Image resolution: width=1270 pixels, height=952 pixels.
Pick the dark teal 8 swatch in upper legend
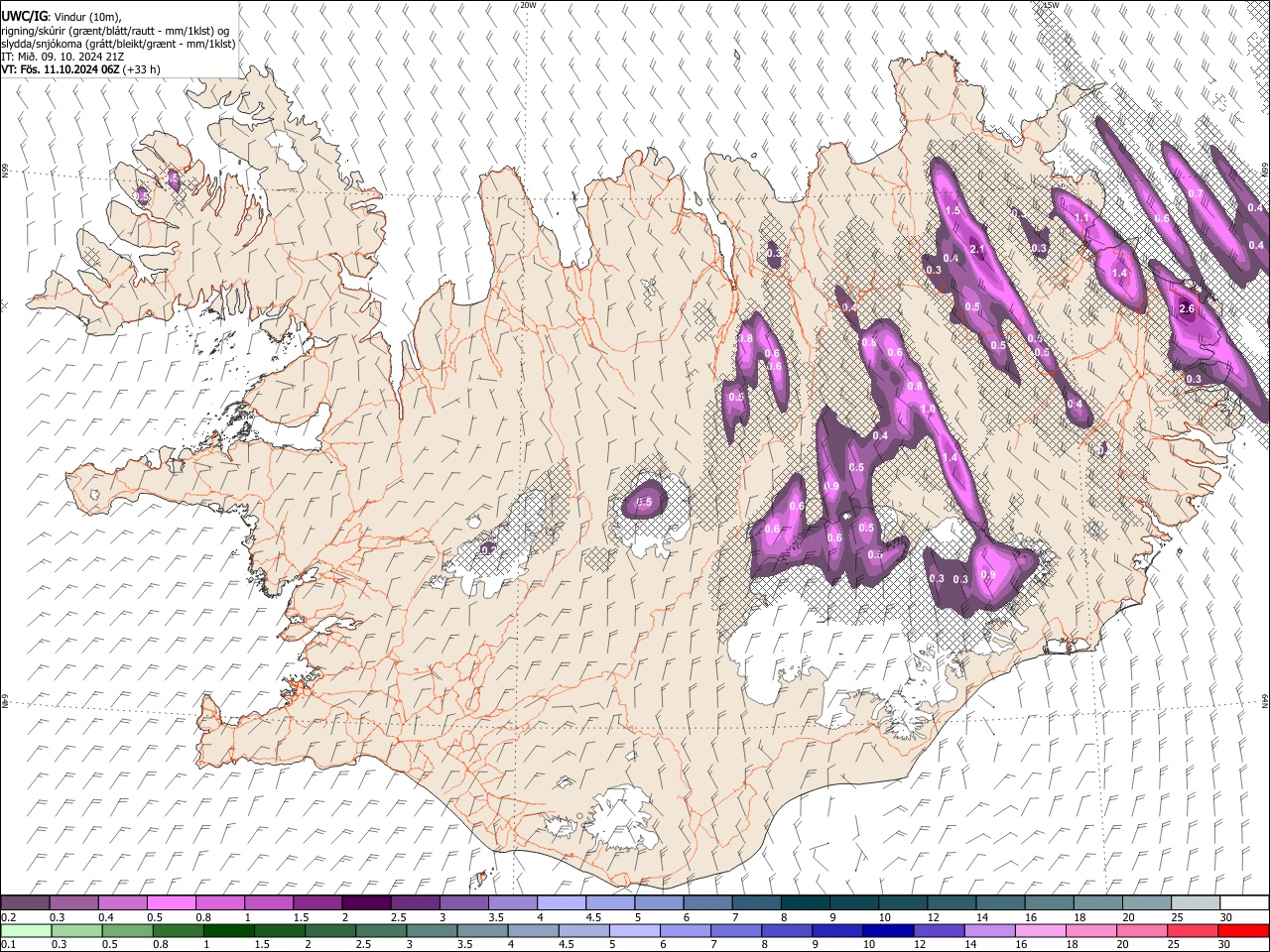point(806,903)
